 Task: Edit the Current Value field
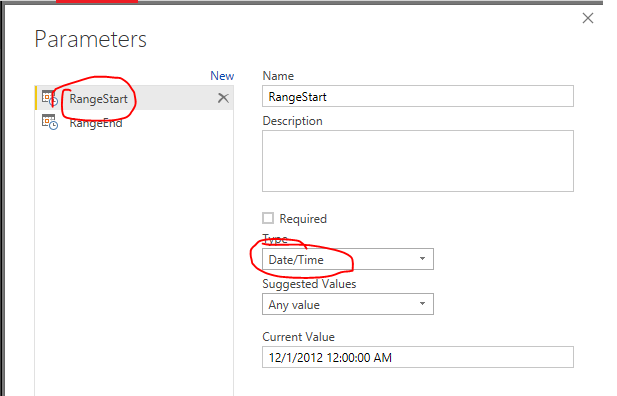coord(417,357)
